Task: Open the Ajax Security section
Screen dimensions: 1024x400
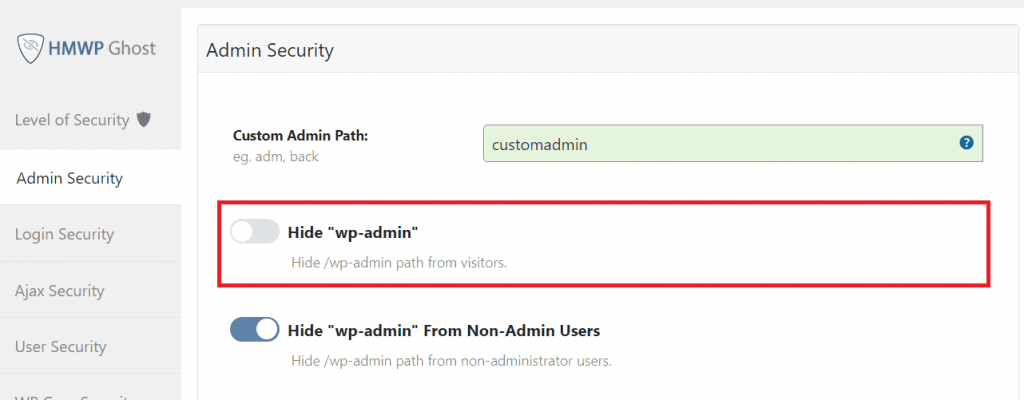Action: [x=60, y=291]
